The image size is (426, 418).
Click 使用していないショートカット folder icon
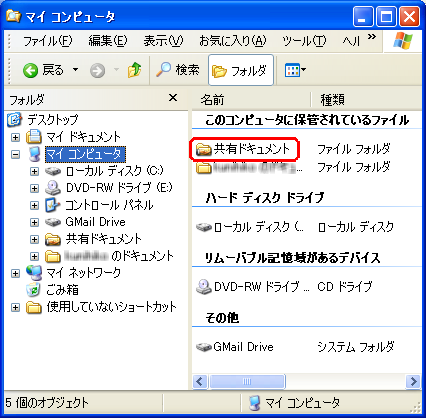click(34, 307)
